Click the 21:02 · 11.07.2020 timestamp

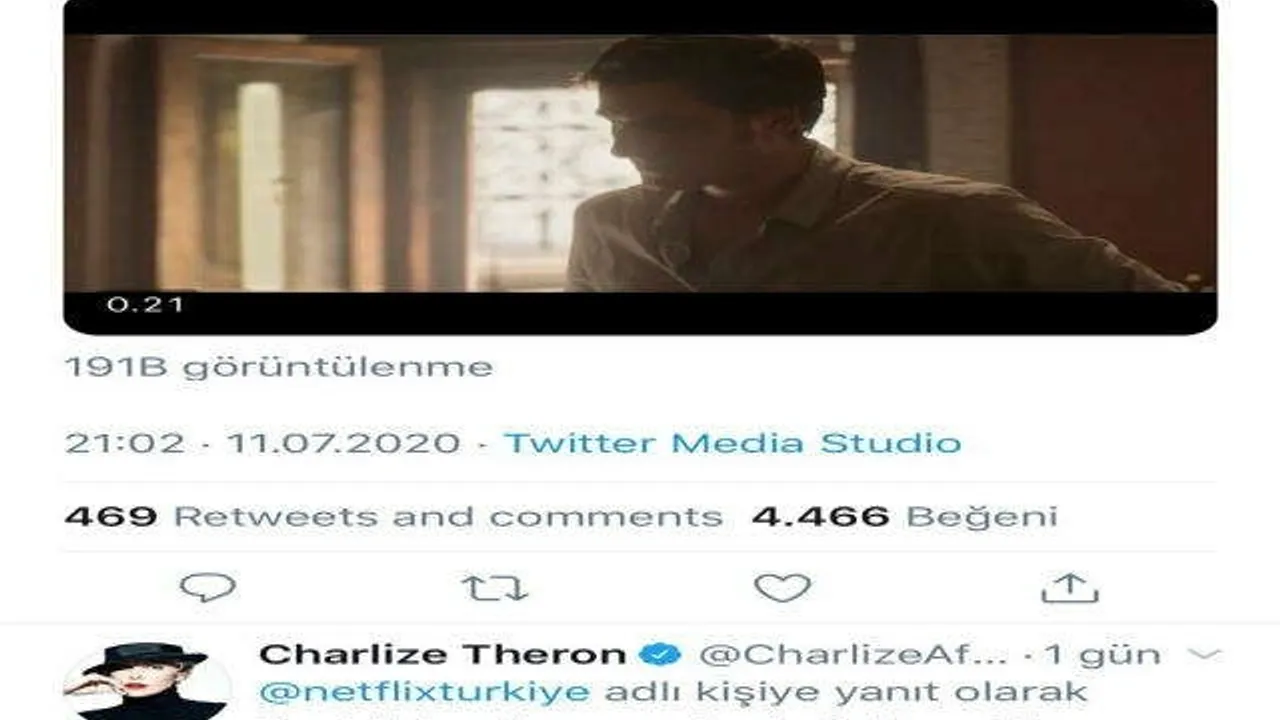[263, 442]
